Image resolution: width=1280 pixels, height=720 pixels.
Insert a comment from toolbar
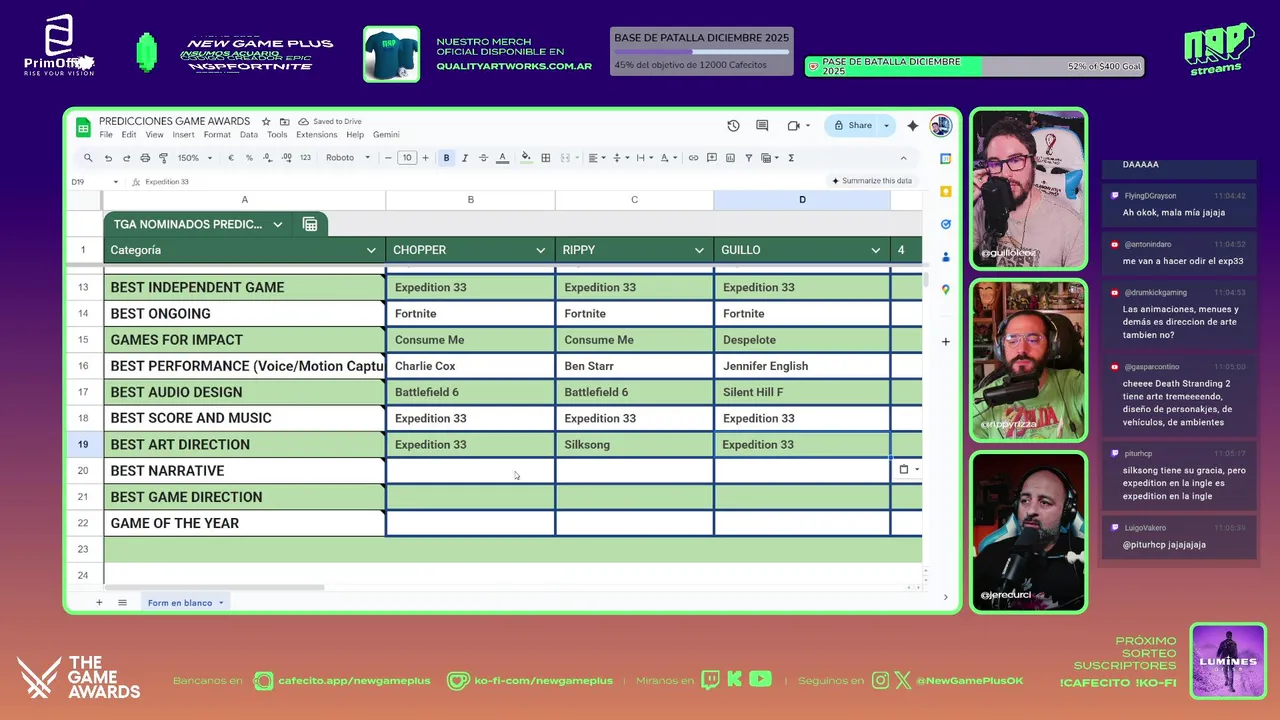point(712,158)
